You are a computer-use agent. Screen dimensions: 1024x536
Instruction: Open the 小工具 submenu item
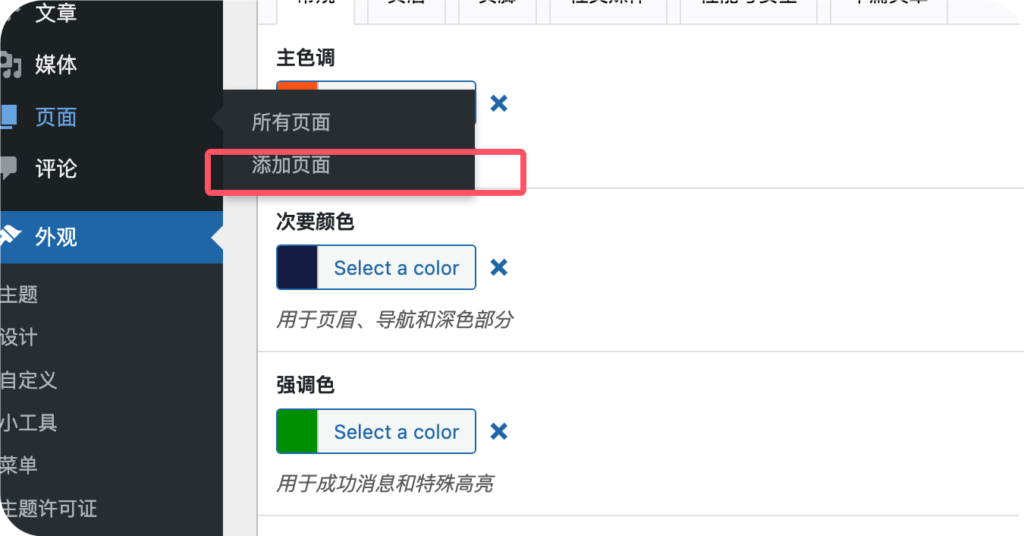pos(29,423)
